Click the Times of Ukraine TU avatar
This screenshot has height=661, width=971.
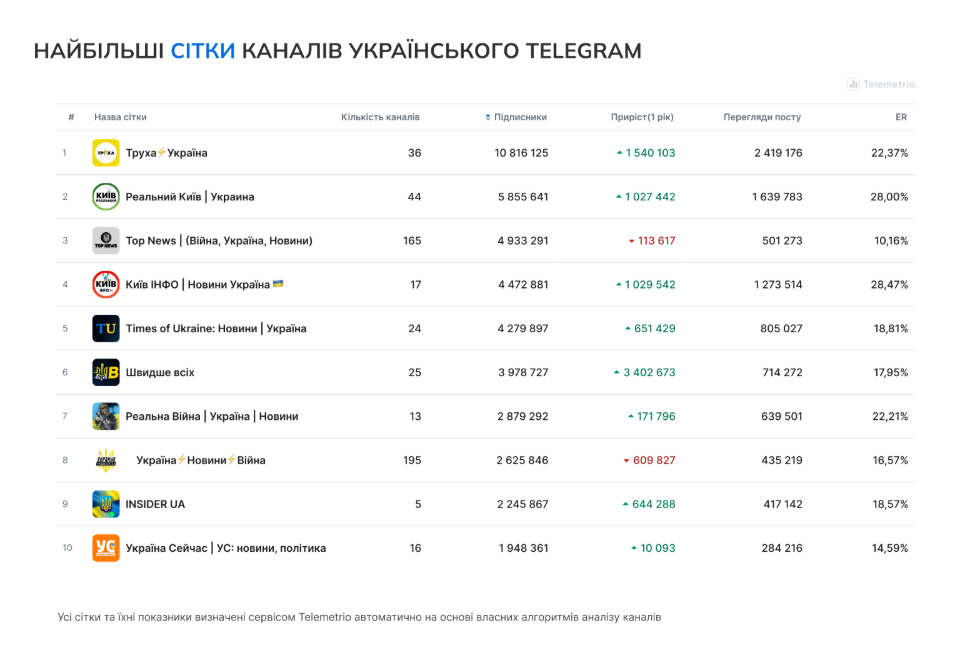(106, 329)
